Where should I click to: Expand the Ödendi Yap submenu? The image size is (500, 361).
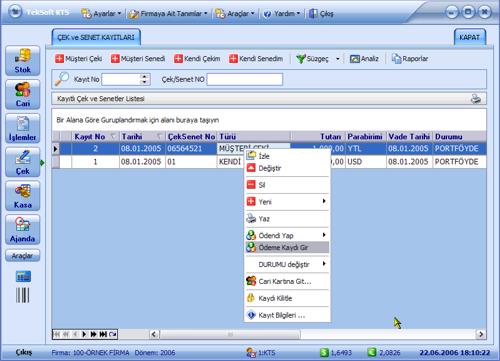point(287,235)
